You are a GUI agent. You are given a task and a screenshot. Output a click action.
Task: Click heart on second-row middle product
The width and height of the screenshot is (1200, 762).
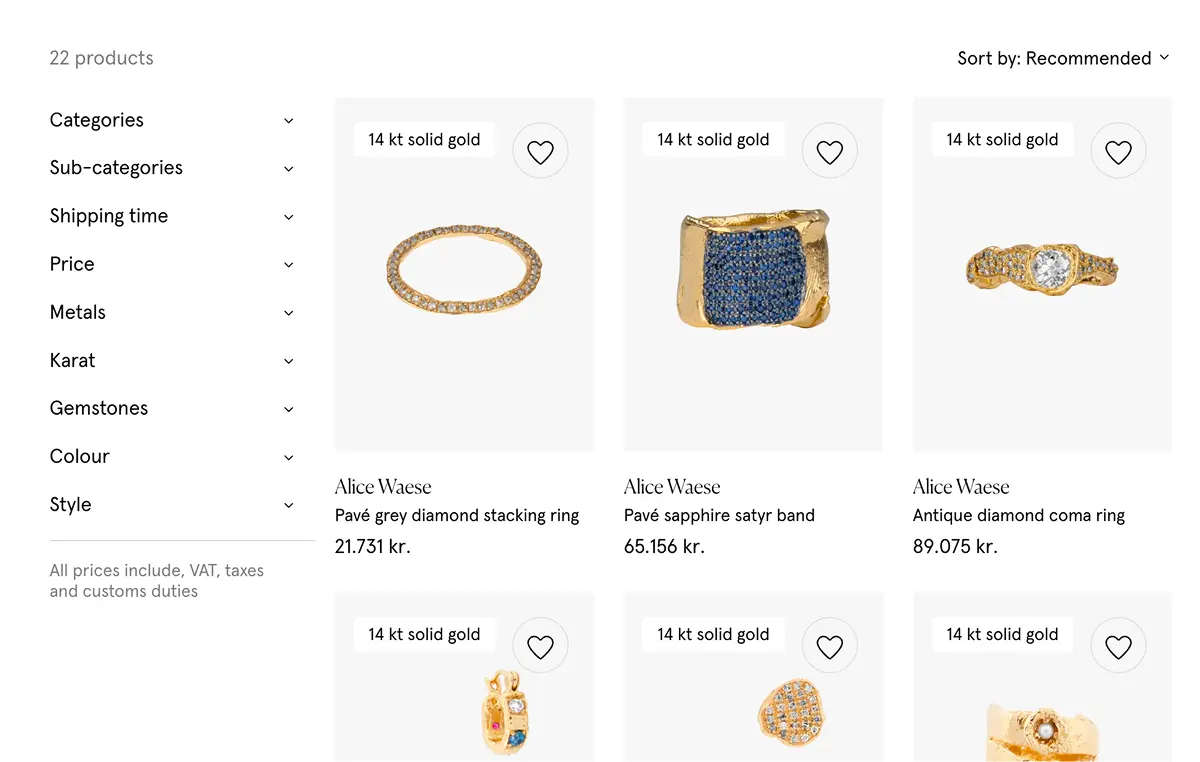pyautogui.click(x=829, y=646)
